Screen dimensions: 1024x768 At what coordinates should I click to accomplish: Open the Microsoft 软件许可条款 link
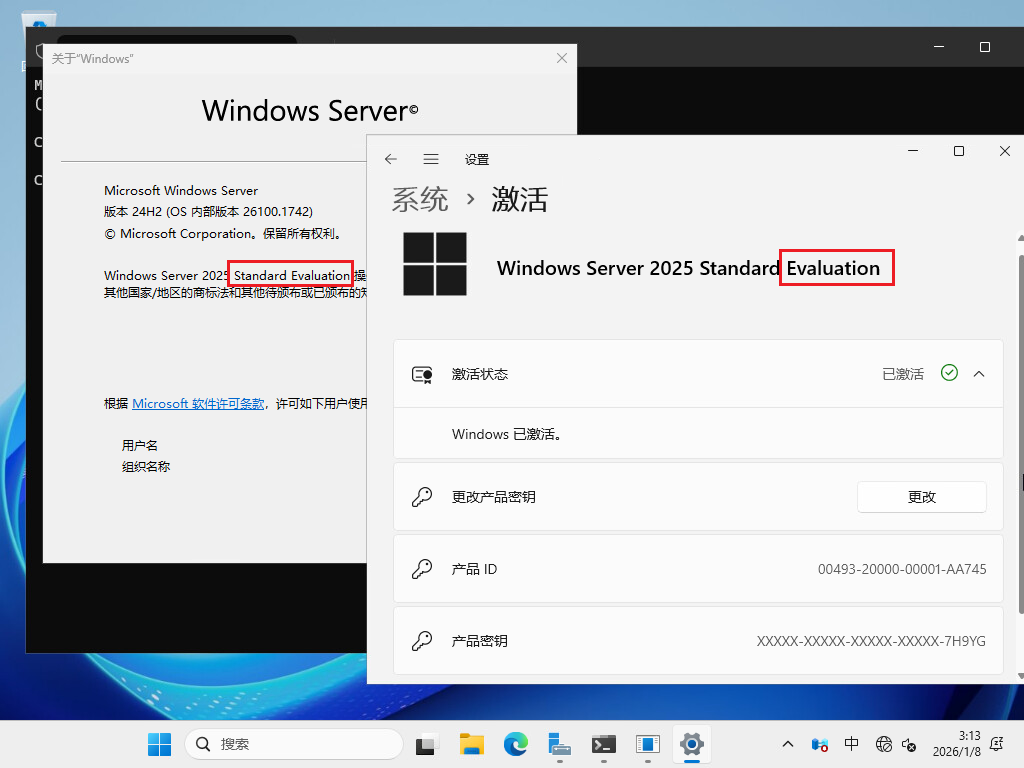(198, 404)
